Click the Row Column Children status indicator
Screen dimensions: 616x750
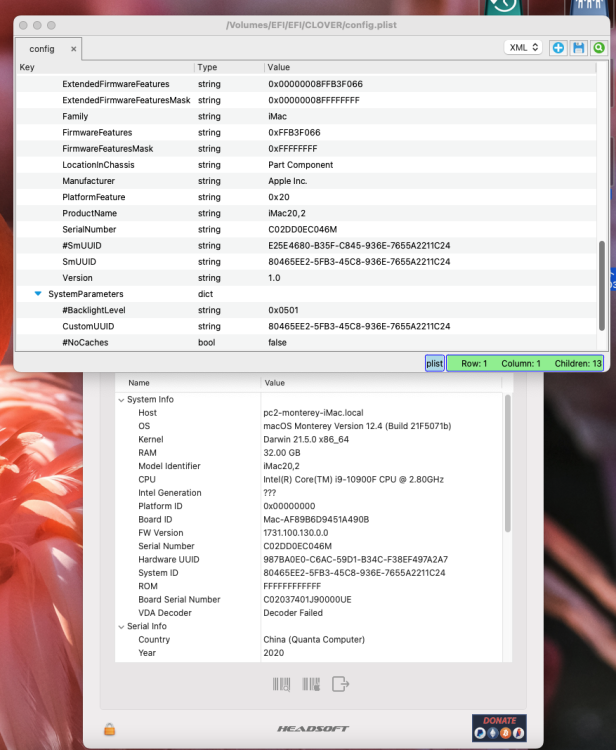(525, 364)
